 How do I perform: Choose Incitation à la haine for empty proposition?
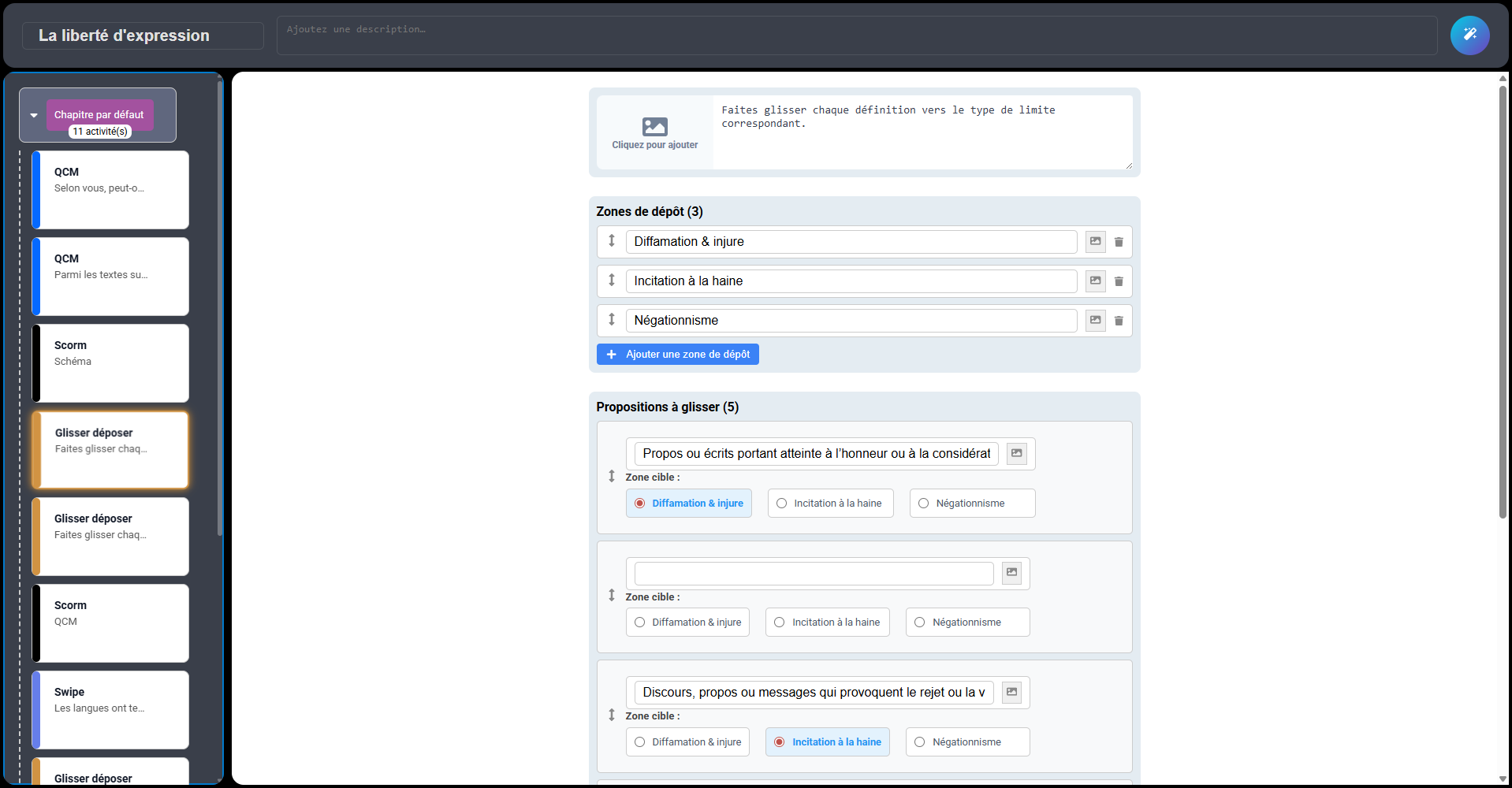click(827, 623)
